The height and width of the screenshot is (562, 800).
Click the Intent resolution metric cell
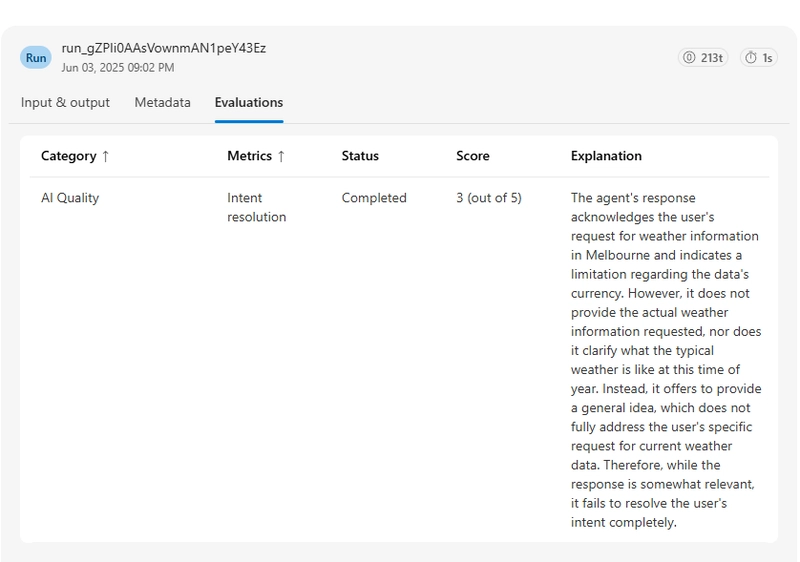click(257, 208)
